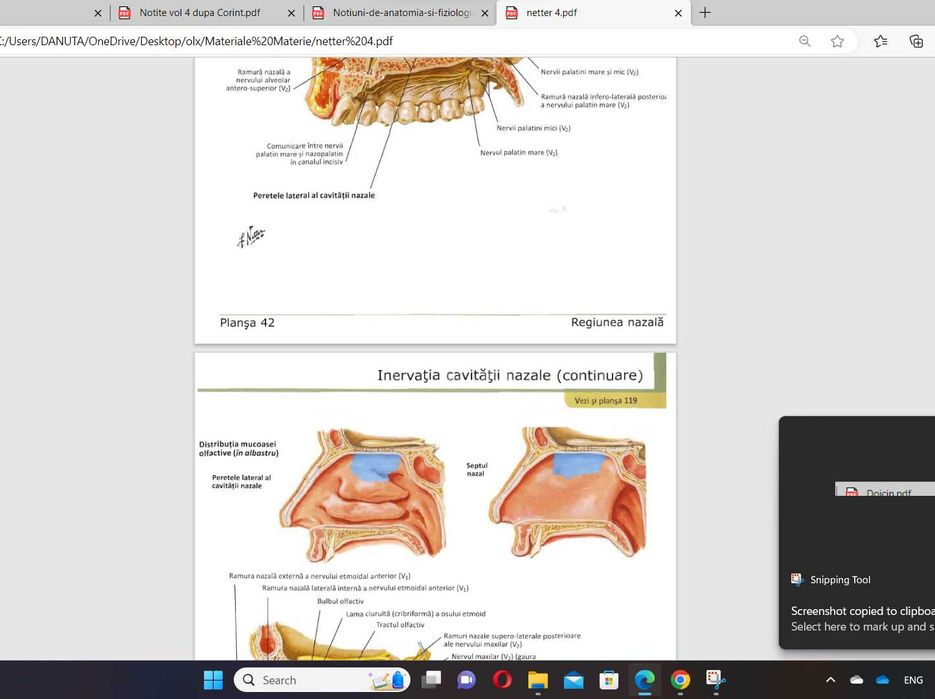935x699 pixels.
Task: Switch to the 'Notiuni-de-anatomia-si-fiziologi' tab
Action: (401, 13)
